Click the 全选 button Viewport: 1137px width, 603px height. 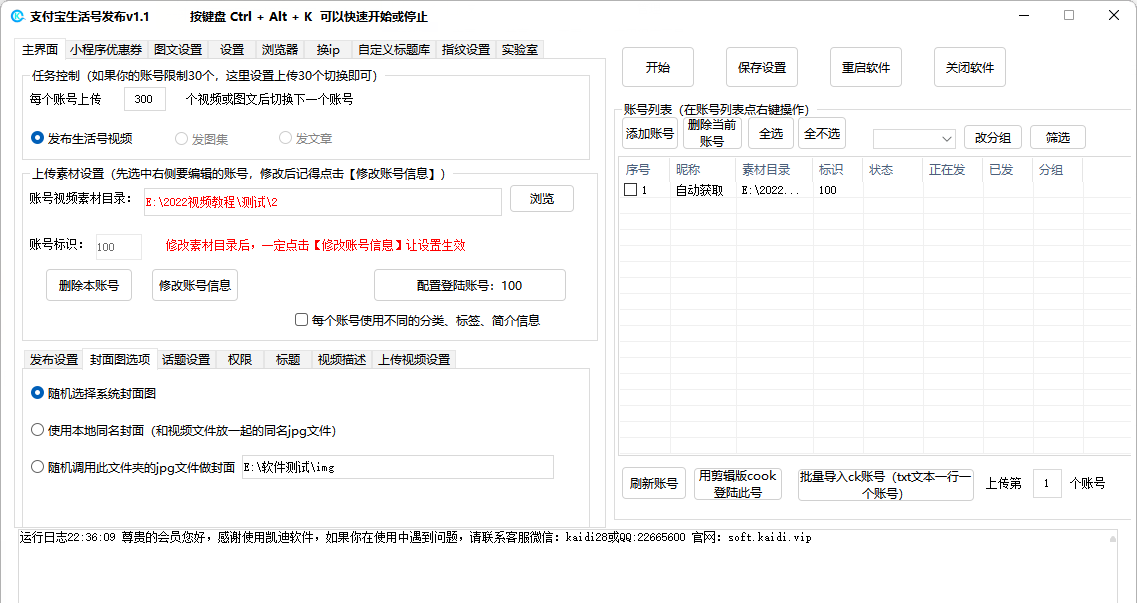click(771, 133)
